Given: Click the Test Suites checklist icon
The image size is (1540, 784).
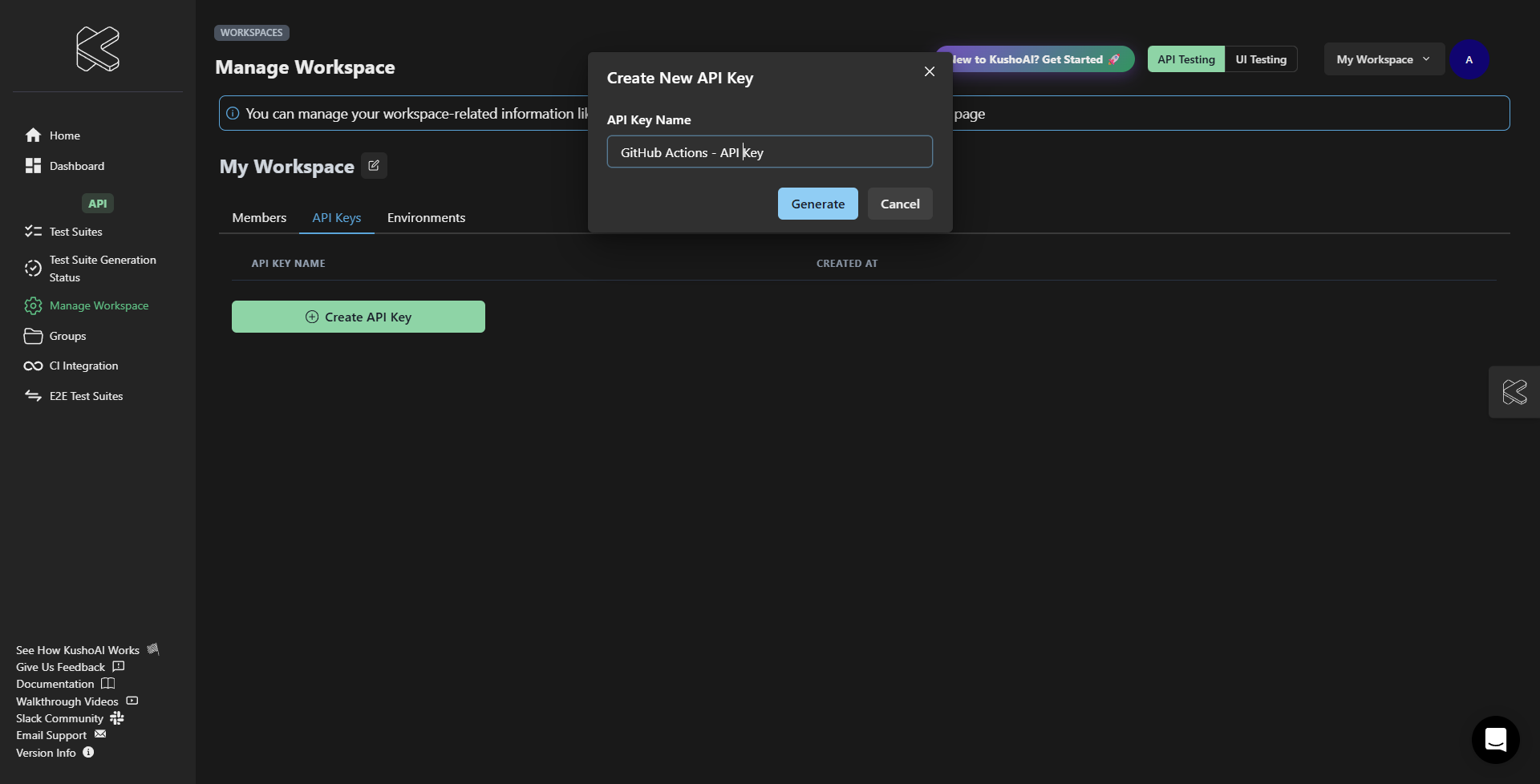Looking at the screenshot, I should [x=33, y=232].
